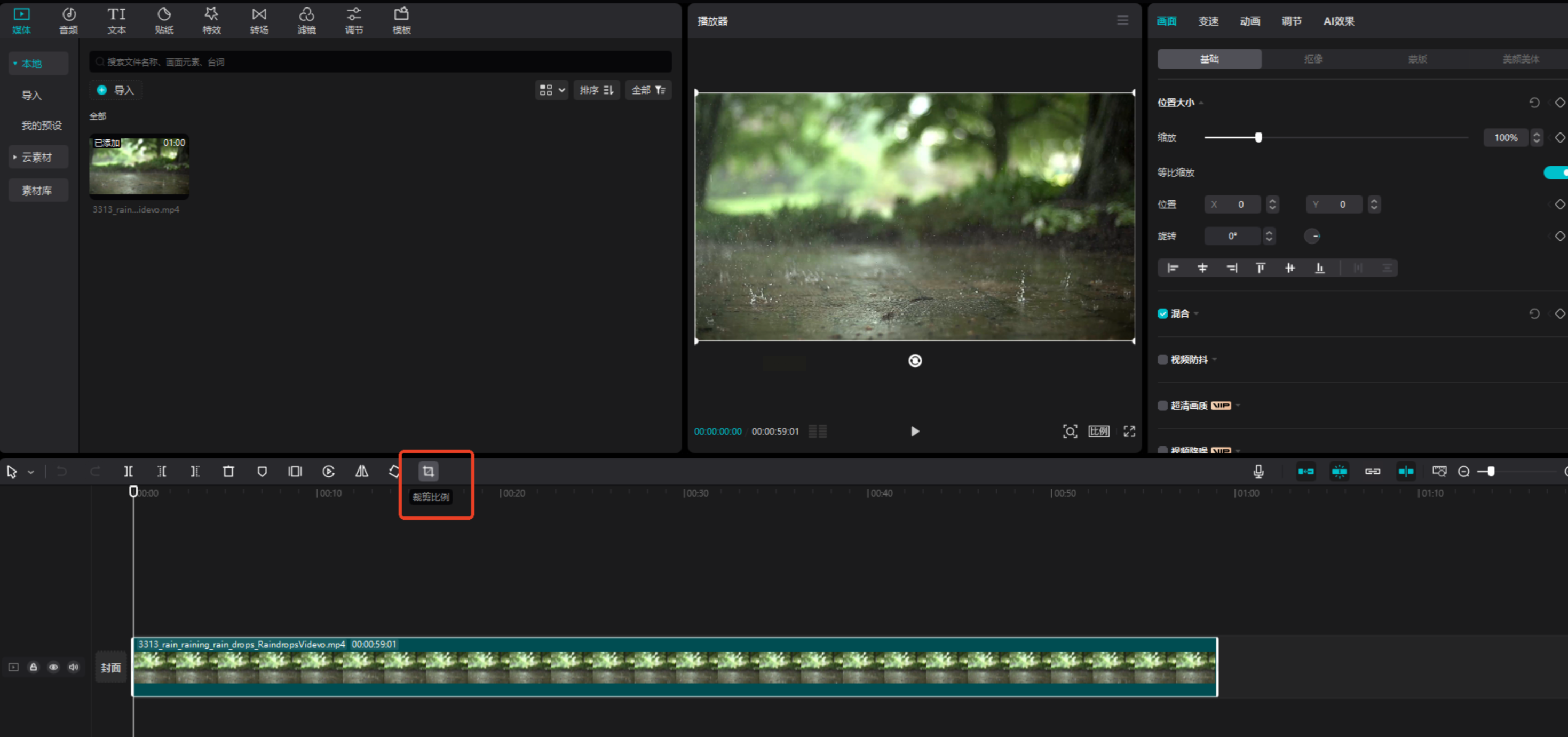Click the 导入 import button
This screenshot has height=737, width=1568.
click(116, 90)
